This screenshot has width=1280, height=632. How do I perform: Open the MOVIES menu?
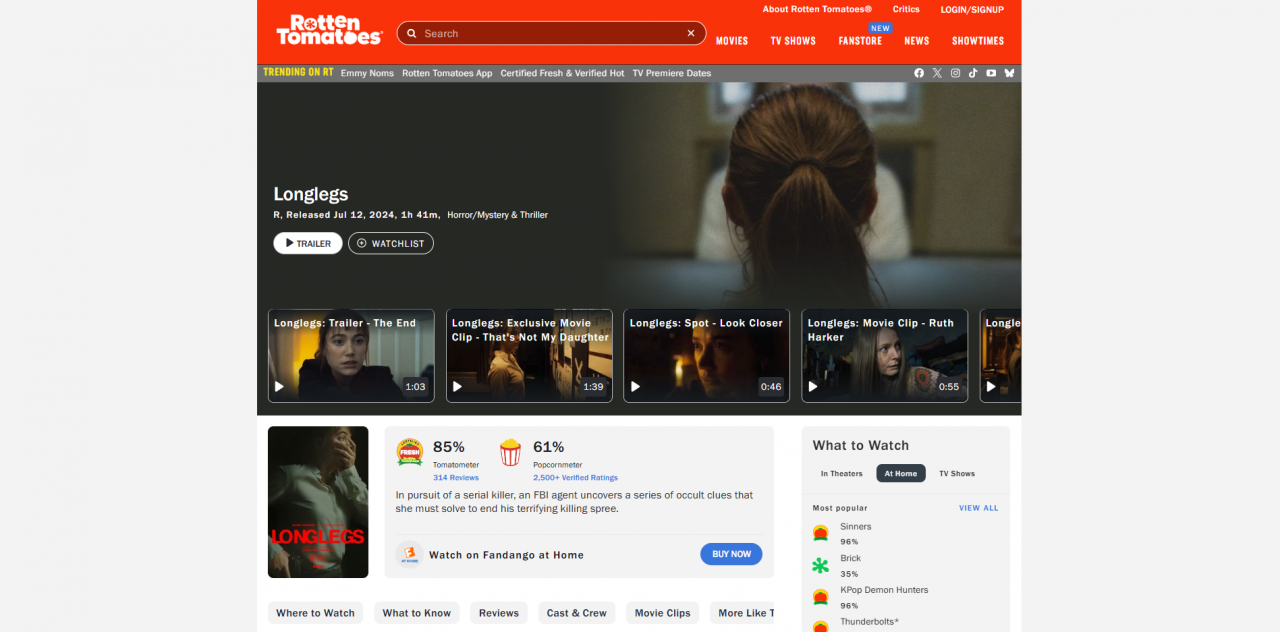click(x=732, y=41)
